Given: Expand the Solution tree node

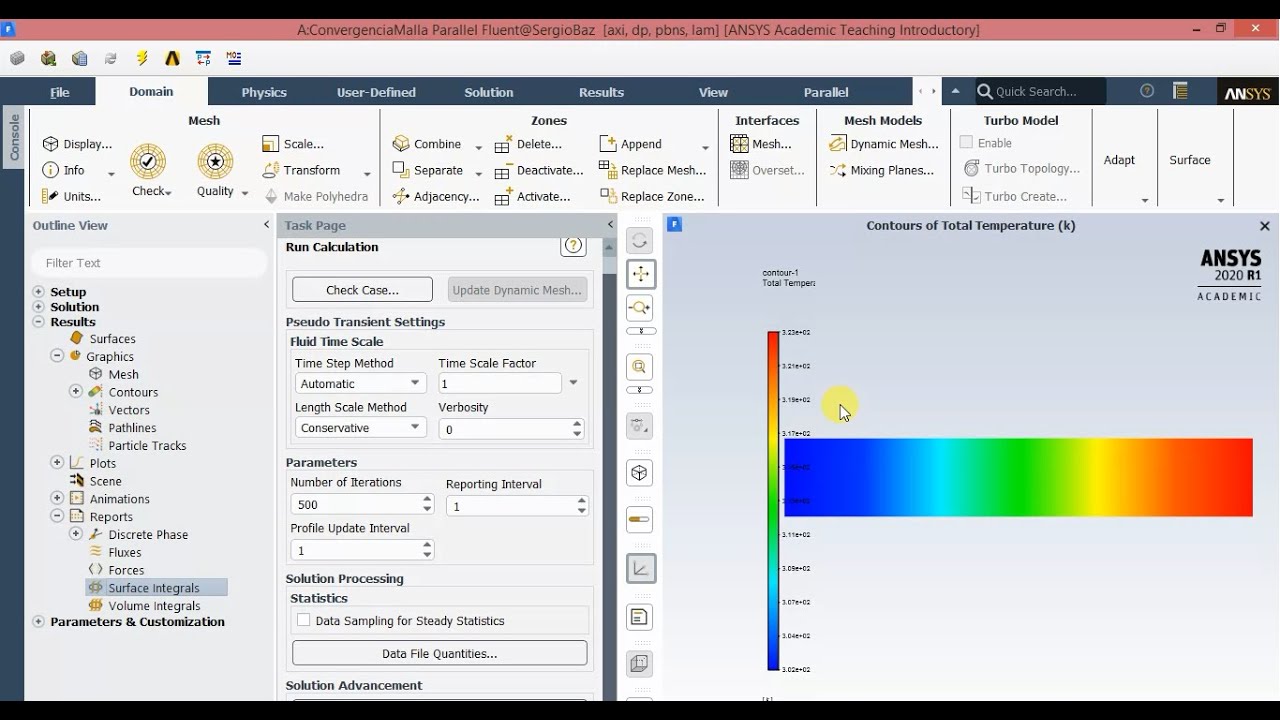Looking at the screenshot, I should tap(38, 307).
